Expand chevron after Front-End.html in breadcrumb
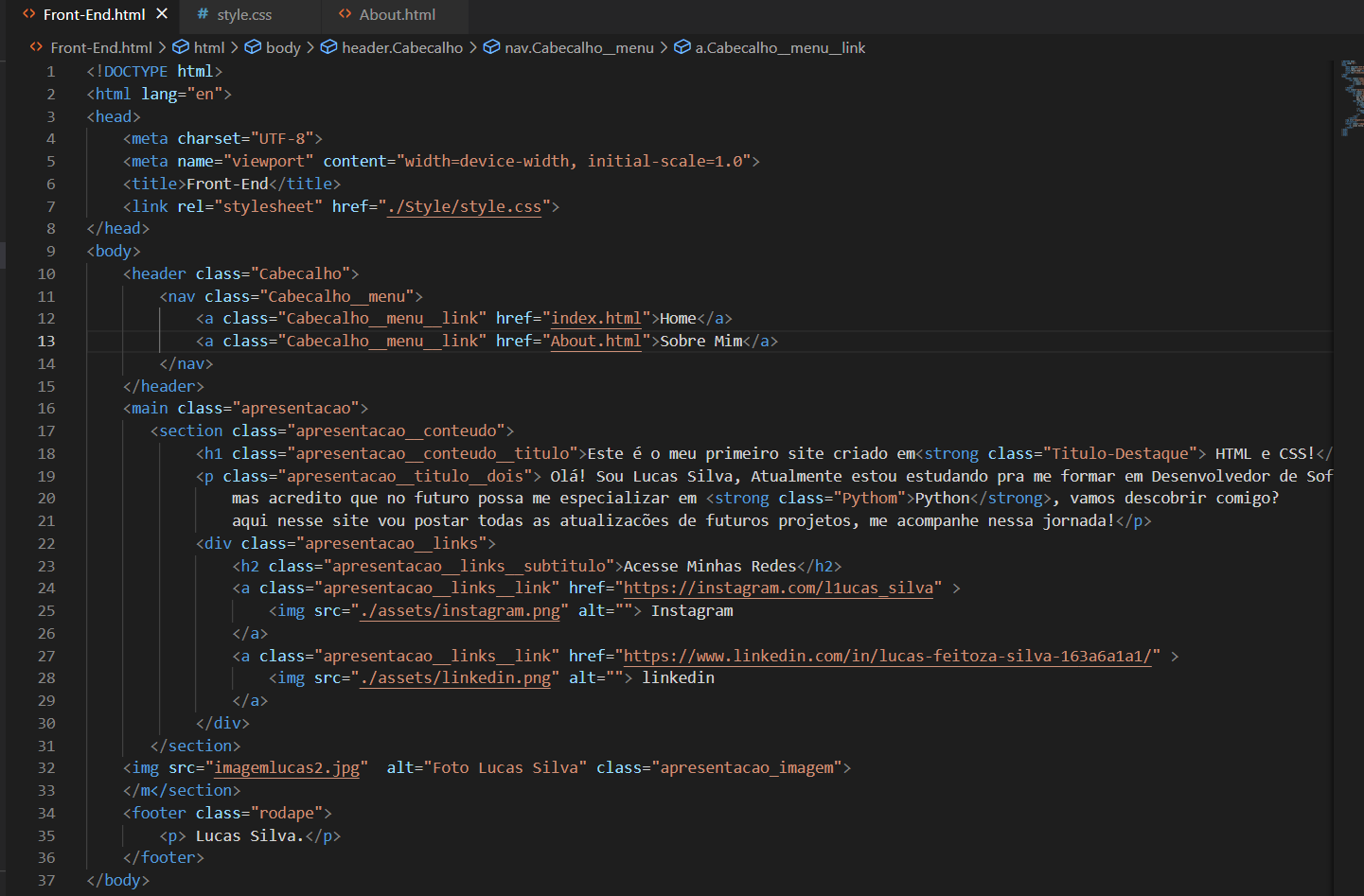 (163, 47)
